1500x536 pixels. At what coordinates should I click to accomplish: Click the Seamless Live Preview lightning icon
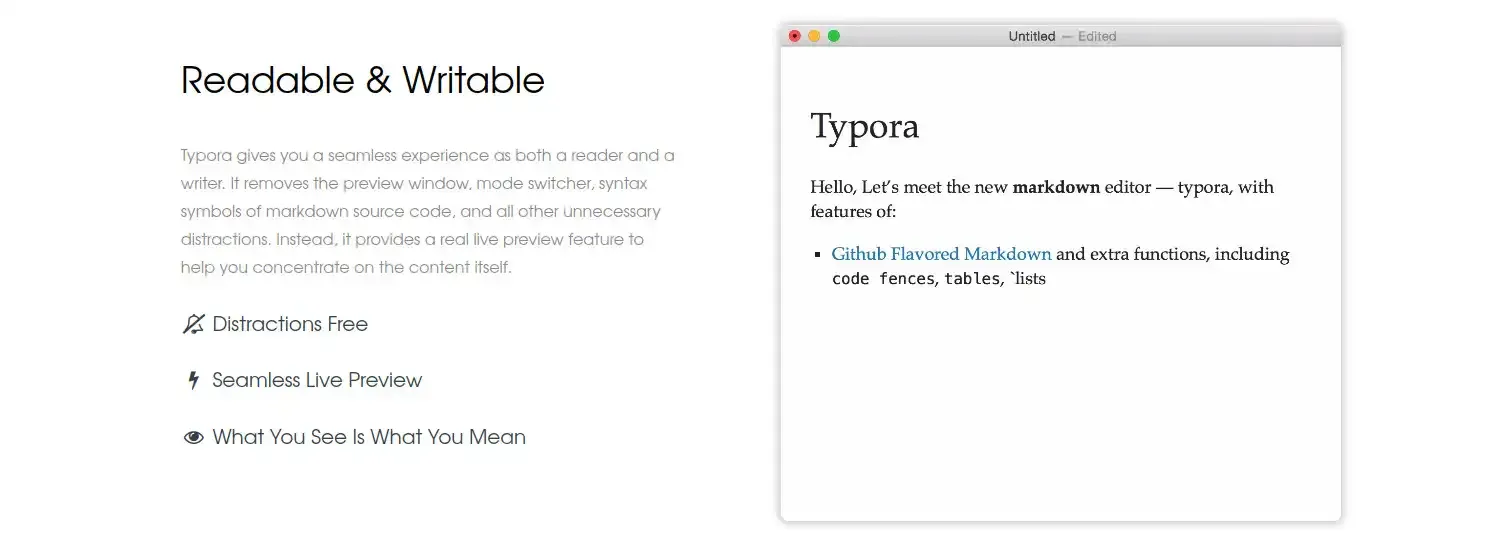tap(193, 380)
